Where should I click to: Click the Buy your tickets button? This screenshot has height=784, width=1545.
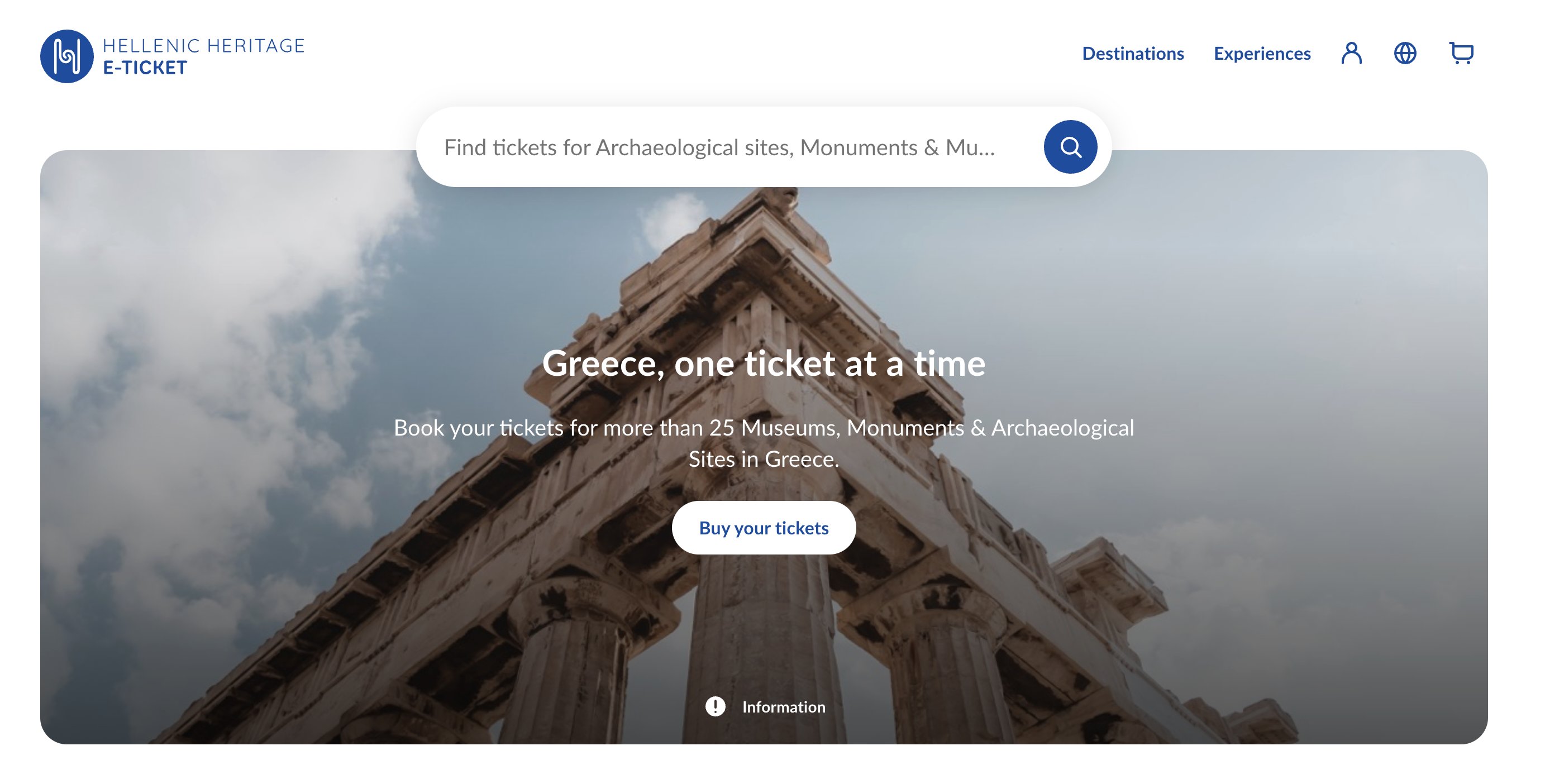click(764, 528)
